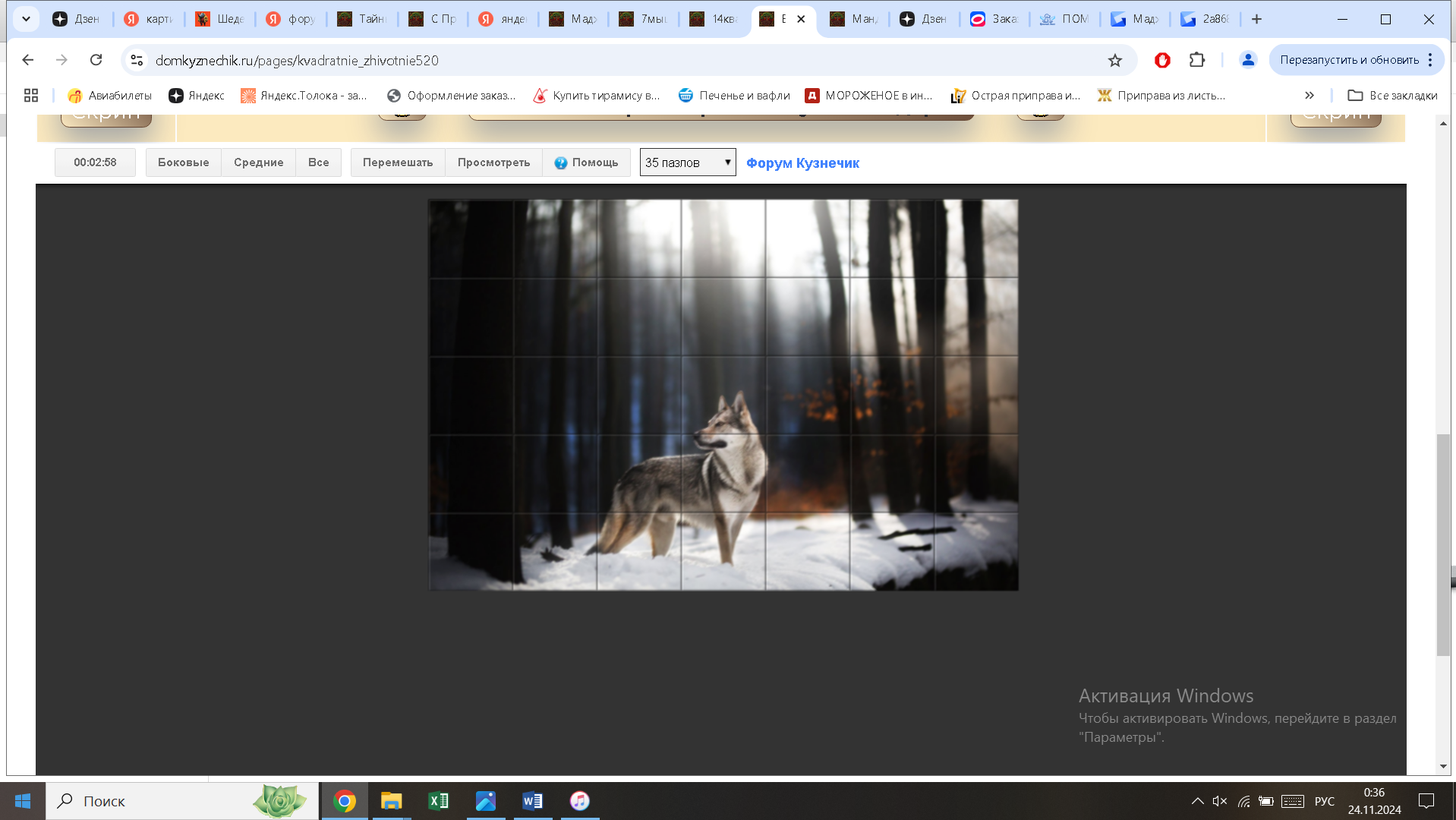
Task: Show hidden bookmarks with double chevron
Action: pos(1309,95)
